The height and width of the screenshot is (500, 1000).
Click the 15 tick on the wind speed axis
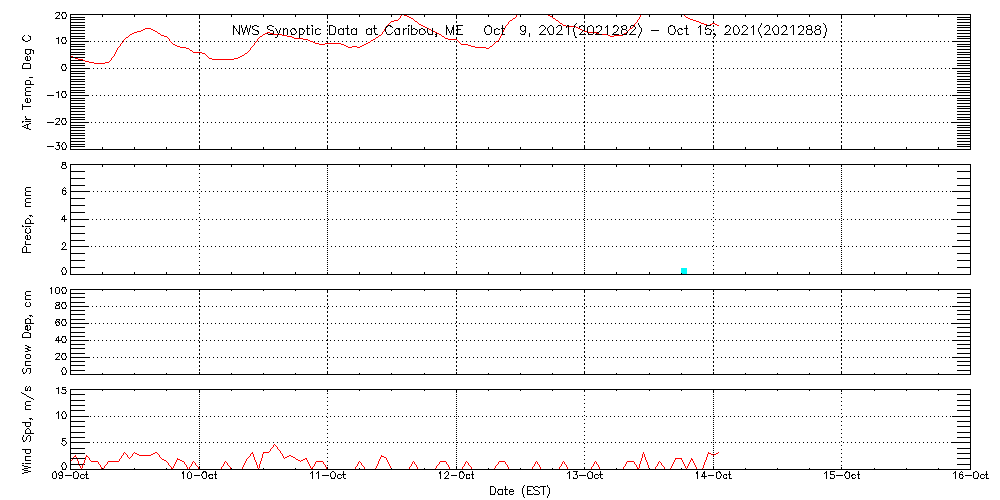[60, 391]
